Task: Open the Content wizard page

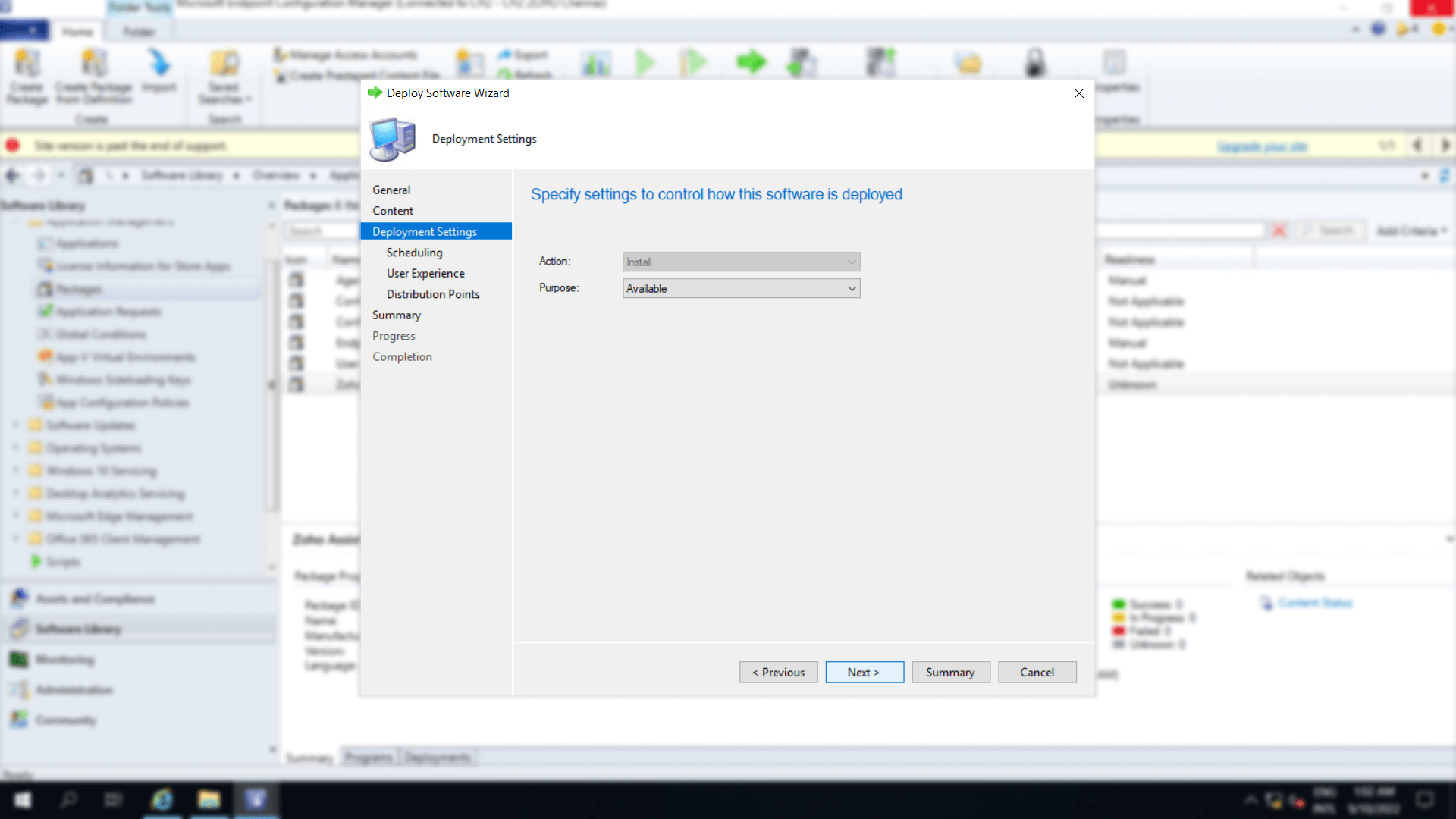Action: pyautogui.click(x=393, y=211)
